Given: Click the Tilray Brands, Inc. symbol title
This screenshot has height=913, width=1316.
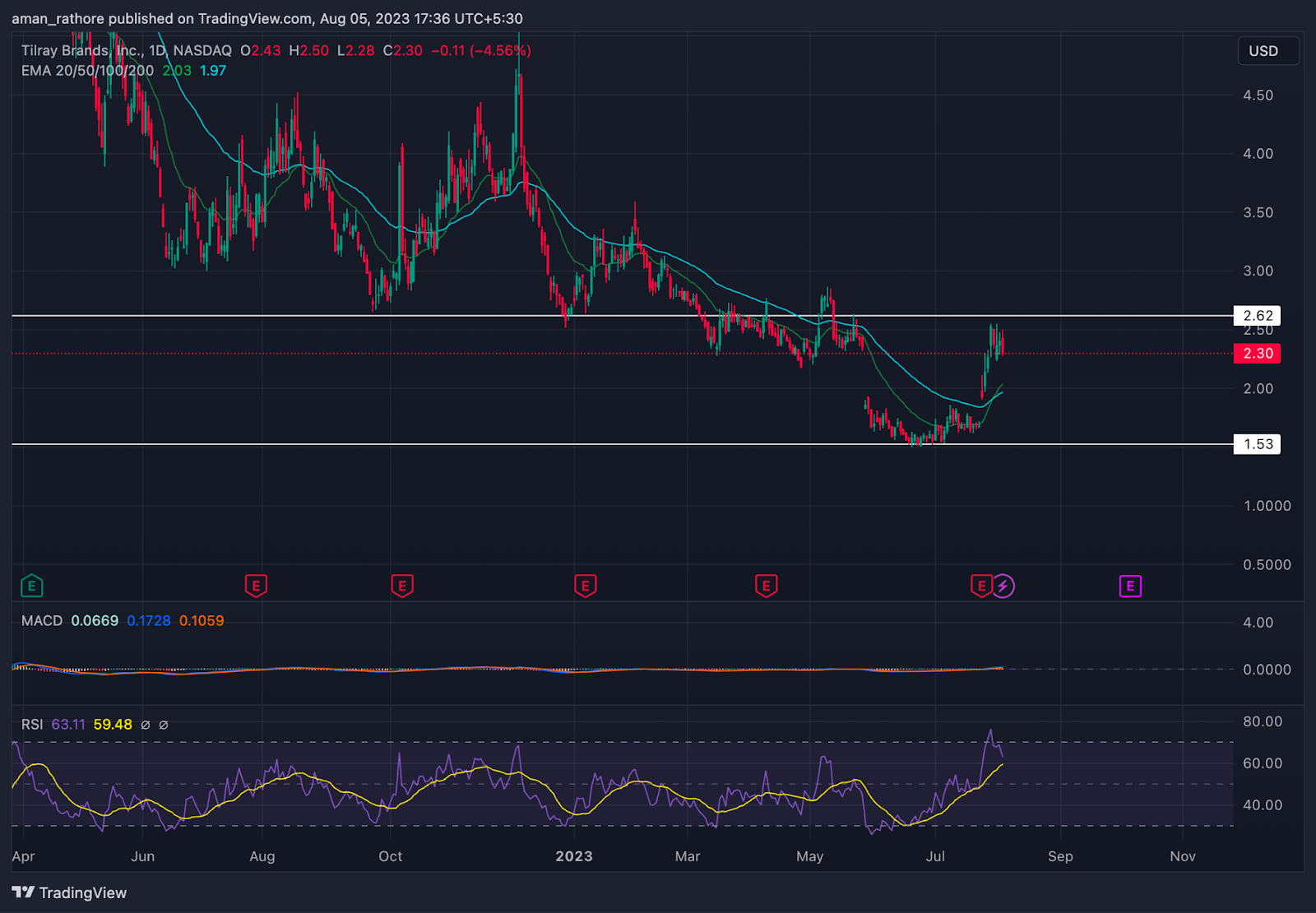Looking at the screenshot, I should [x=81, y=50].
